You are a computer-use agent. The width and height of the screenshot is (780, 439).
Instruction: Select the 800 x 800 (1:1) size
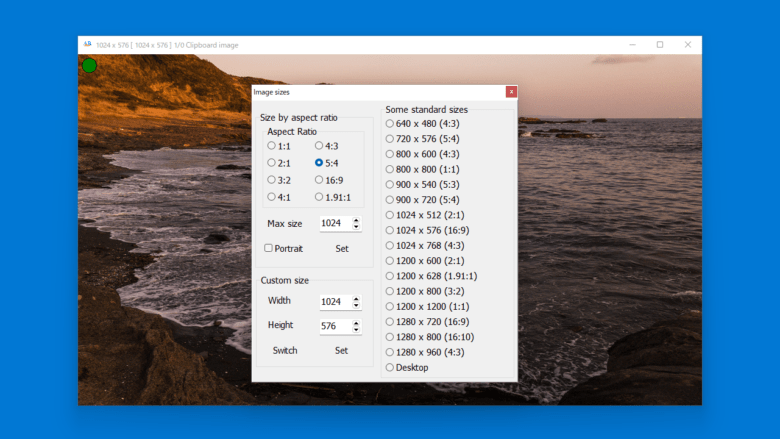point(422,170)
